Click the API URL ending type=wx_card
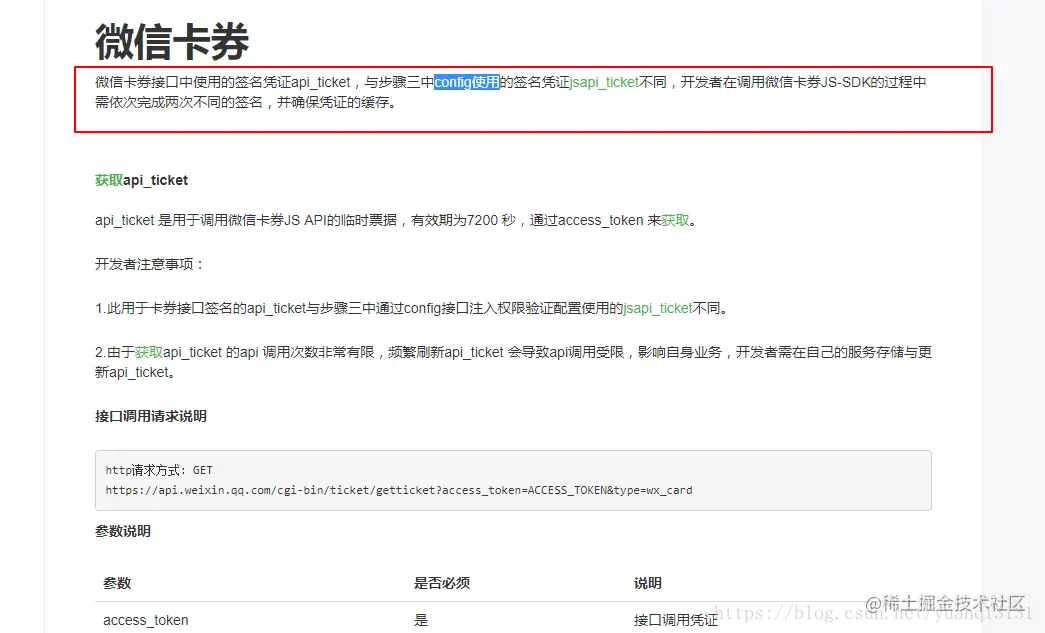Screen dimensions: 1045x633 pos(399,490)
